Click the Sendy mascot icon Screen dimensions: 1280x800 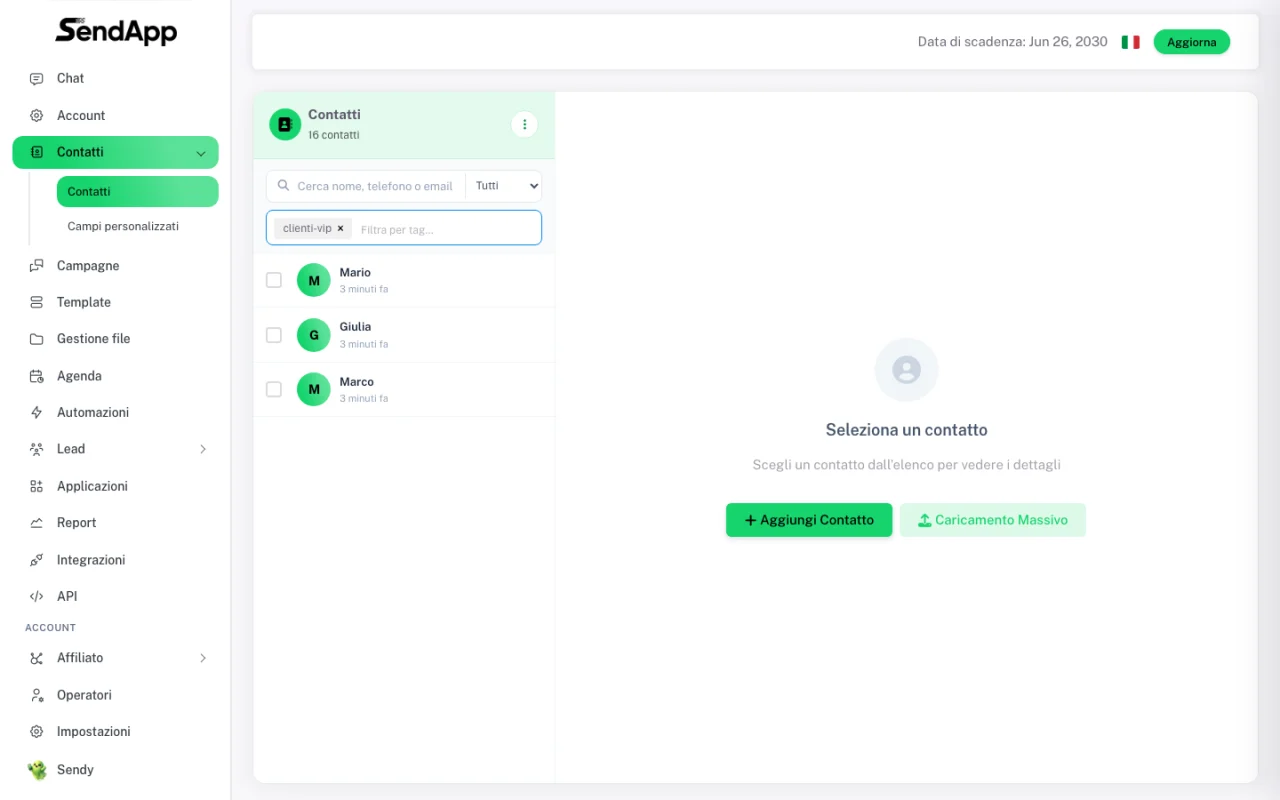pyautogui.click(x=37, y=770)
